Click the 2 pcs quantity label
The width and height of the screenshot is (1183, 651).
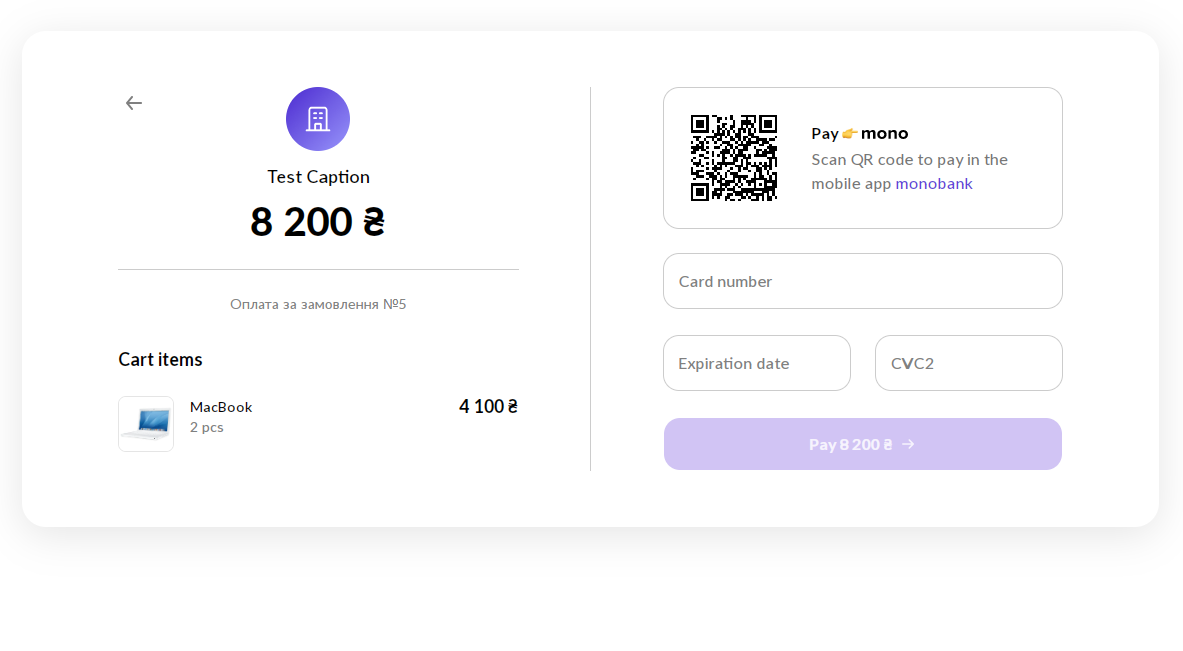pos(207,428)
